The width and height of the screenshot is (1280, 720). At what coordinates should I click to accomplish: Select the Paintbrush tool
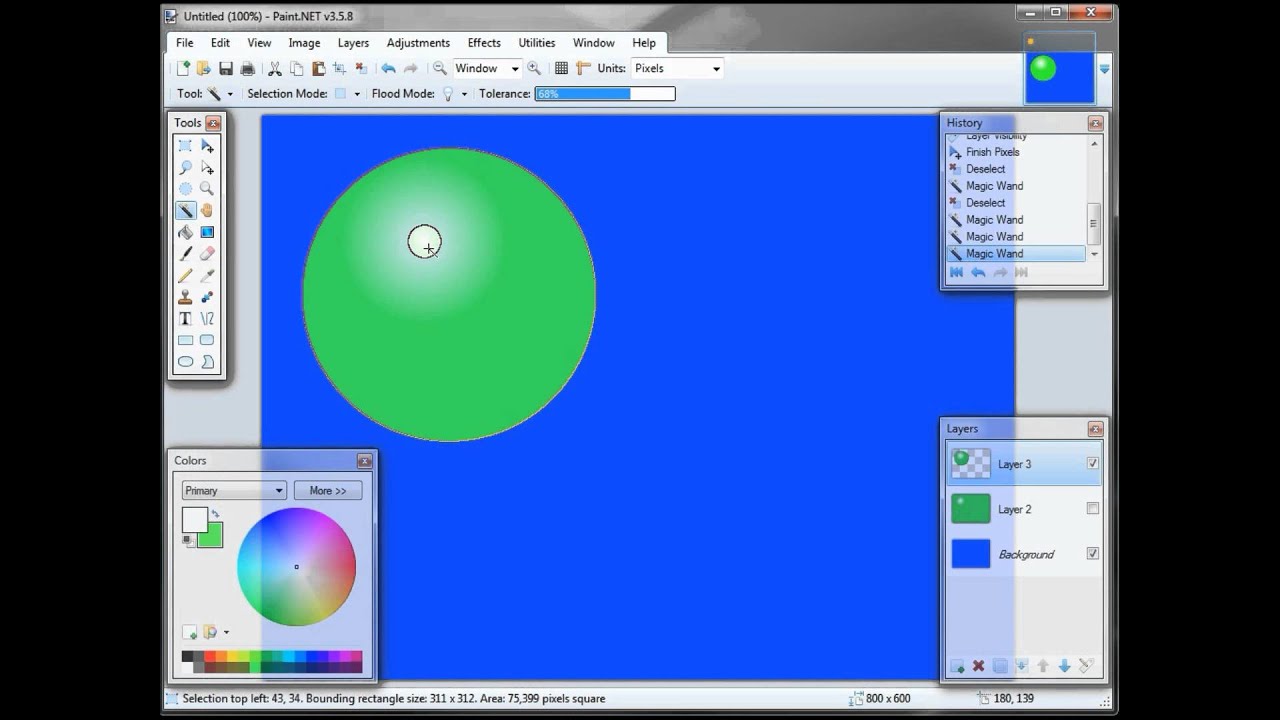(x=185, y=254)
